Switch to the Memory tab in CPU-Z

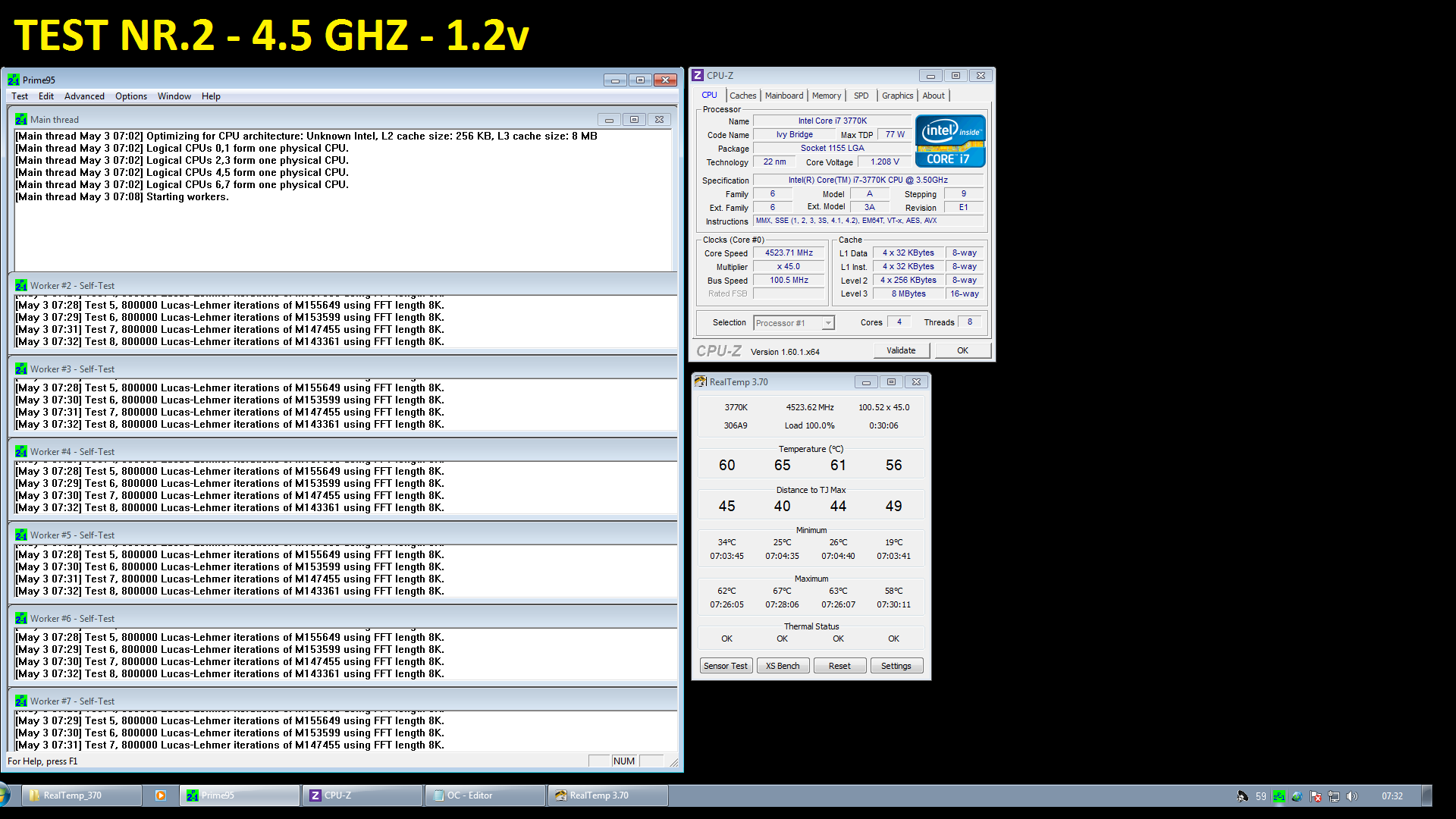[x=826, y=96]
